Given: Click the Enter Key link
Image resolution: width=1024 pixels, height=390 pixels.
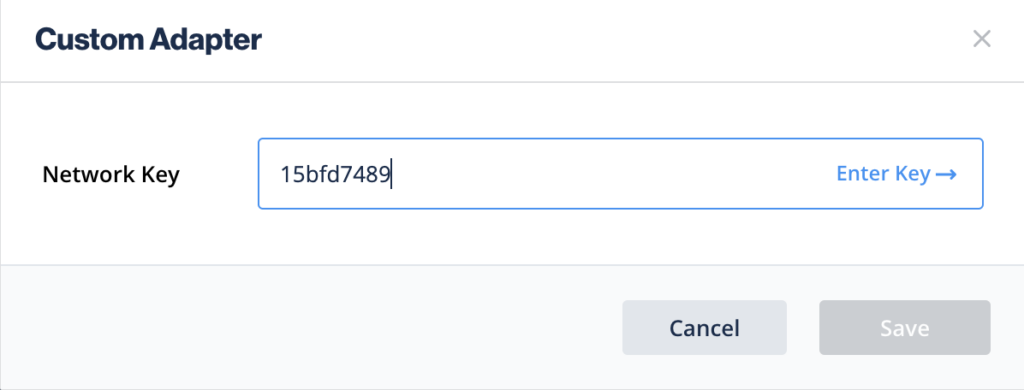Looking at the screenshot, I should click(x=897, y=174).
